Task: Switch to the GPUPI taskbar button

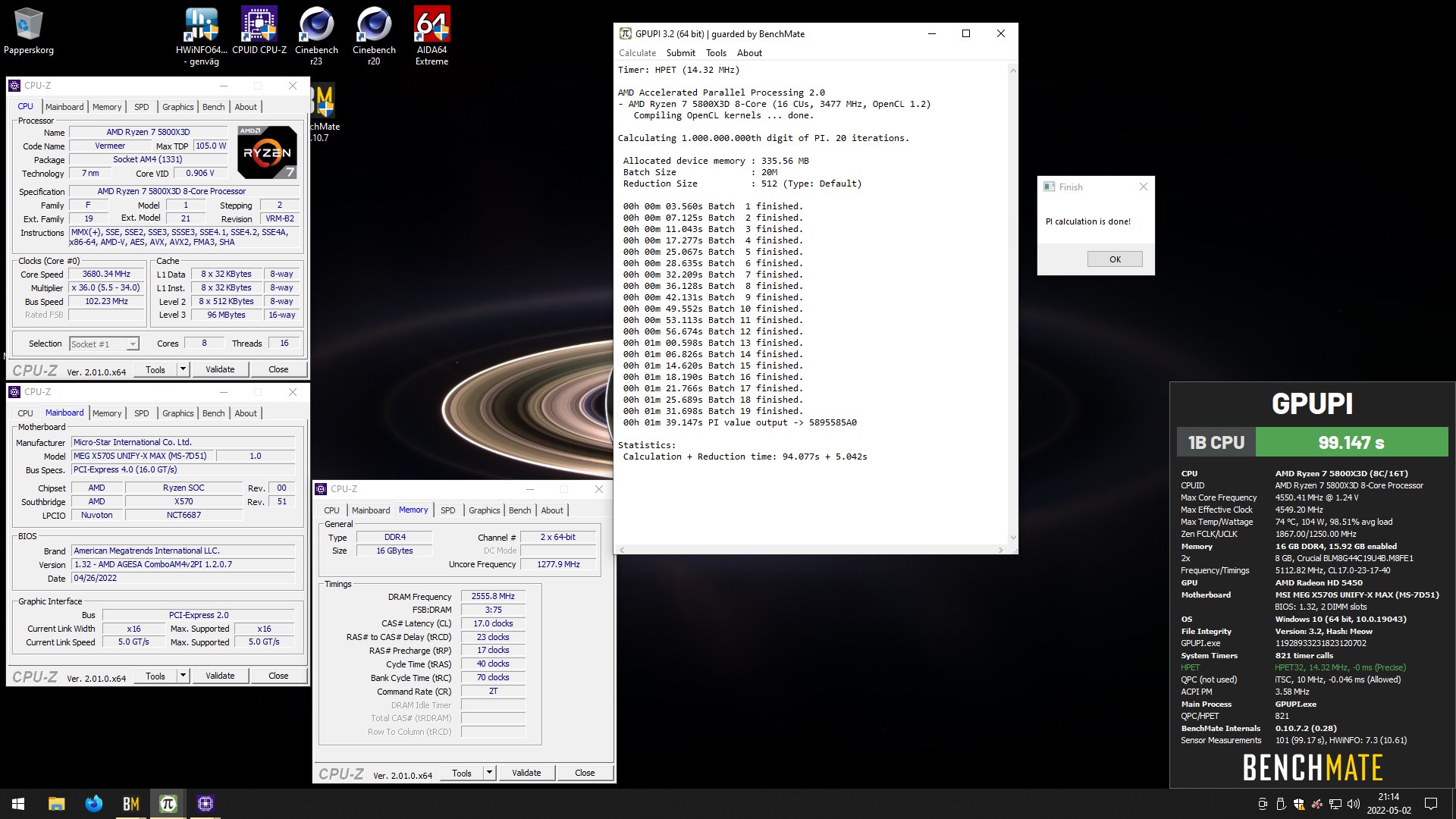Action: (168, 804)
